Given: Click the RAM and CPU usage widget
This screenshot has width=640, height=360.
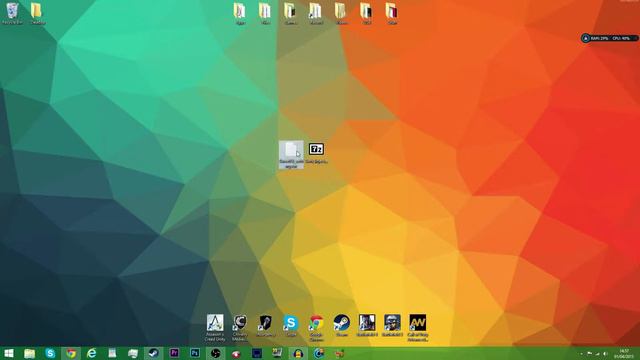Looking at the screenshot, I should (609, 38).
